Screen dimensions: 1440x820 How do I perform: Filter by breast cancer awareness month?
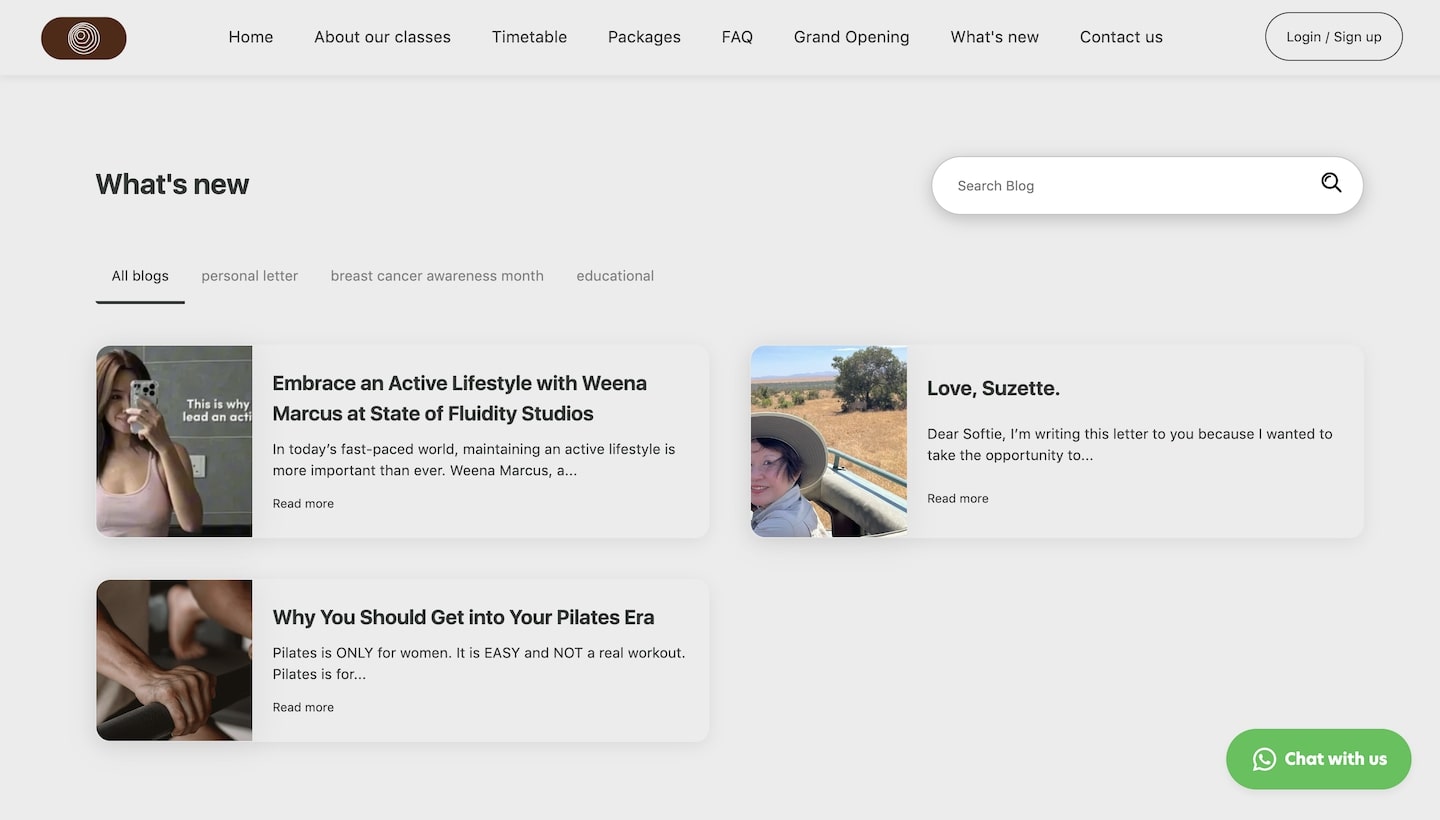tap(437, 276)
